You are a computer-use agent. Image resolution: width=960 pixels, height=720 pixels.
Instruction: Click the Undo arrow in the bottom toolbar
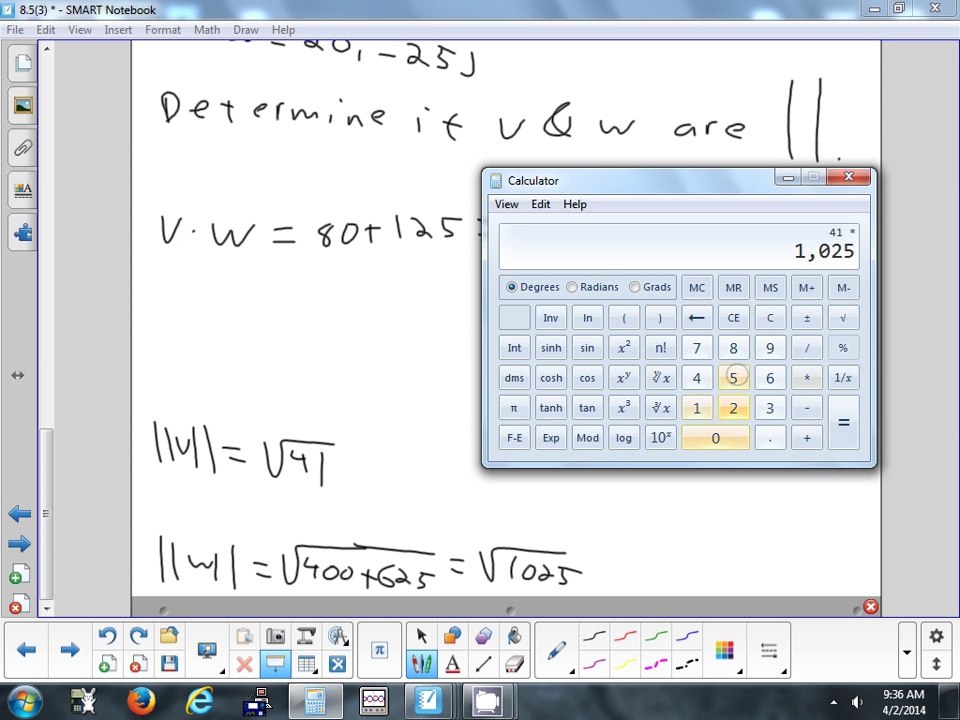(107, 636)
